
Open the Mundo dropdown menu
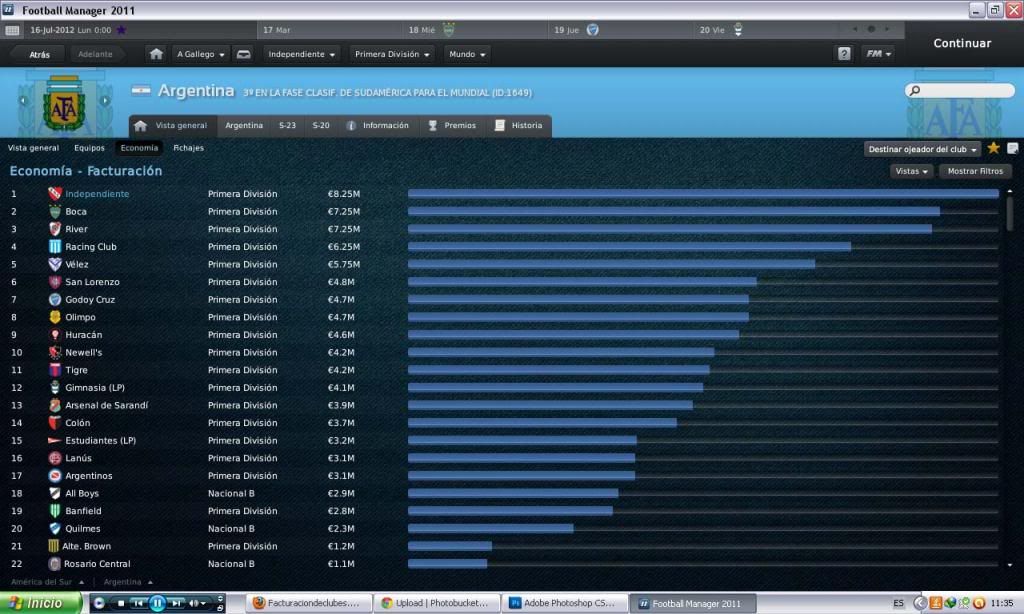pos(467,54)
